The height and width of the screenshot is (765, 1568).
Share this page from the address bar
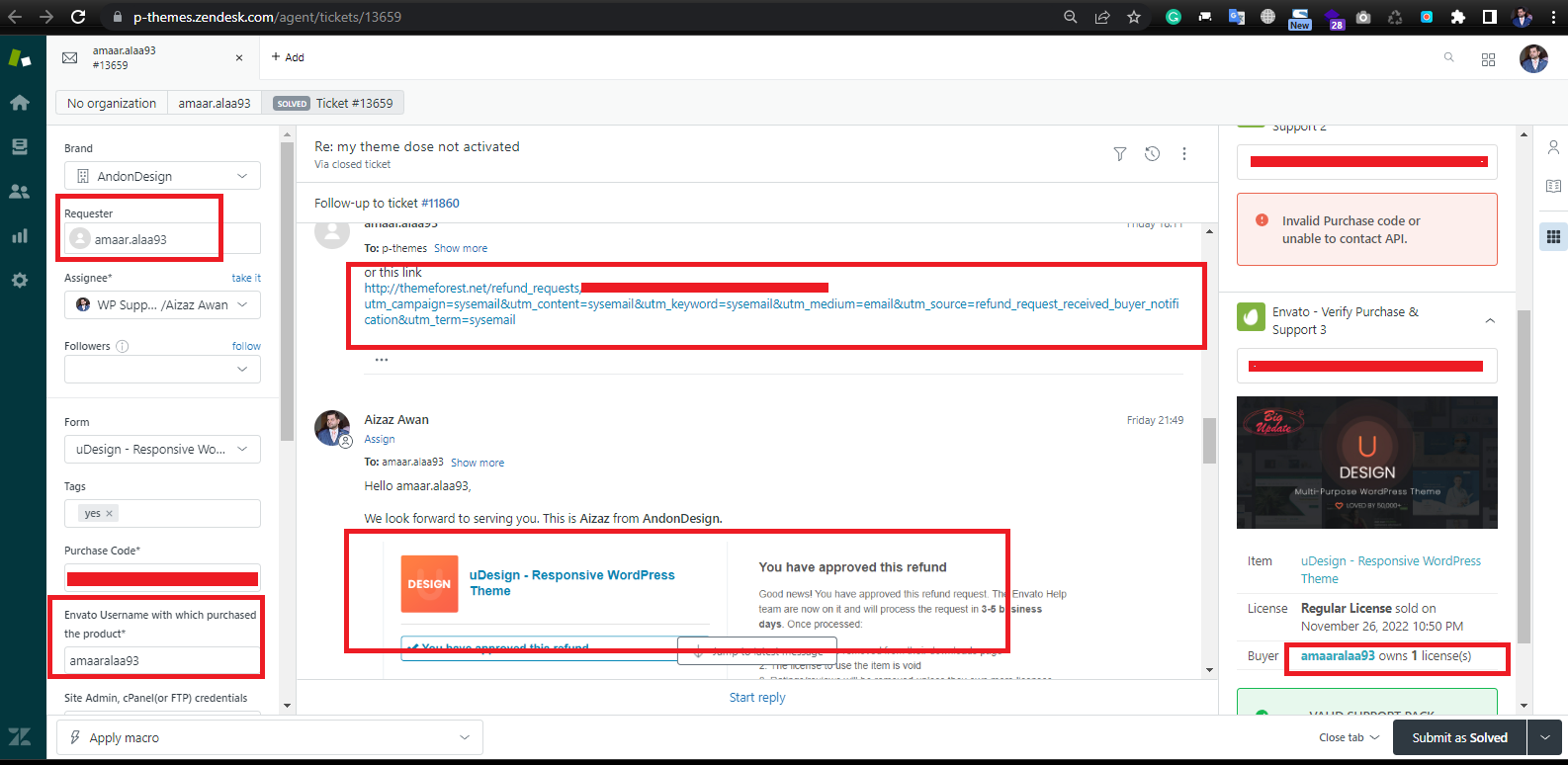(x=1102, y=17)
